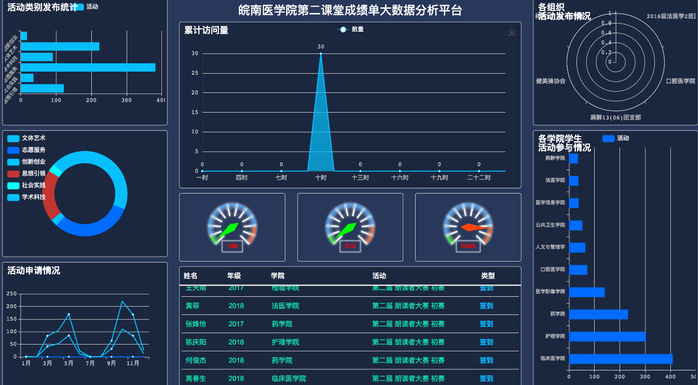Click the peak data point labeled 30
Viewport: 698px width, 385px height.
point(321,53)
